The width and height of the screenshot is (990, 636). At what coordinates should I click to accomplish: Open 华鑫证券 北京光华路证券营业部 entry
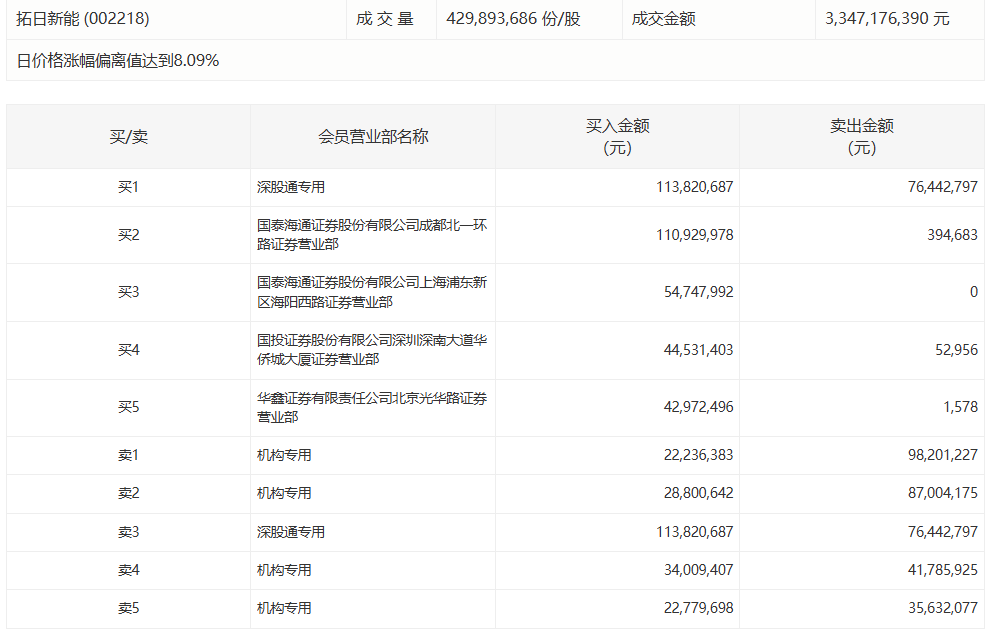pyautogui.click(x=372, y=407)
